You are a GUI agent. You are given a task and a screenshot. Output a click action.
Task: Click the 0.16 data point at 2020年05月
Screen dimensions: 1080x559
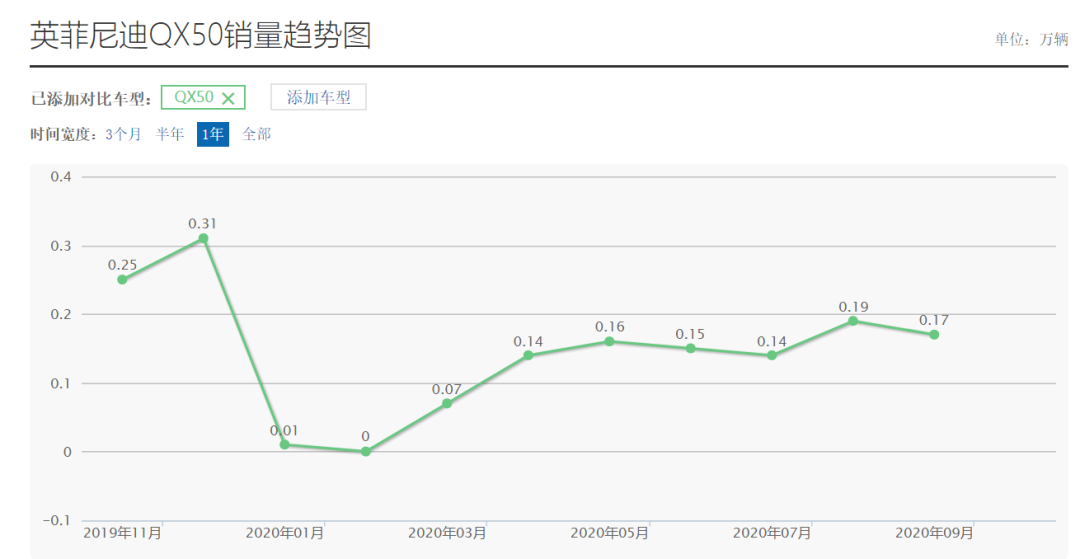click(610, 341)
